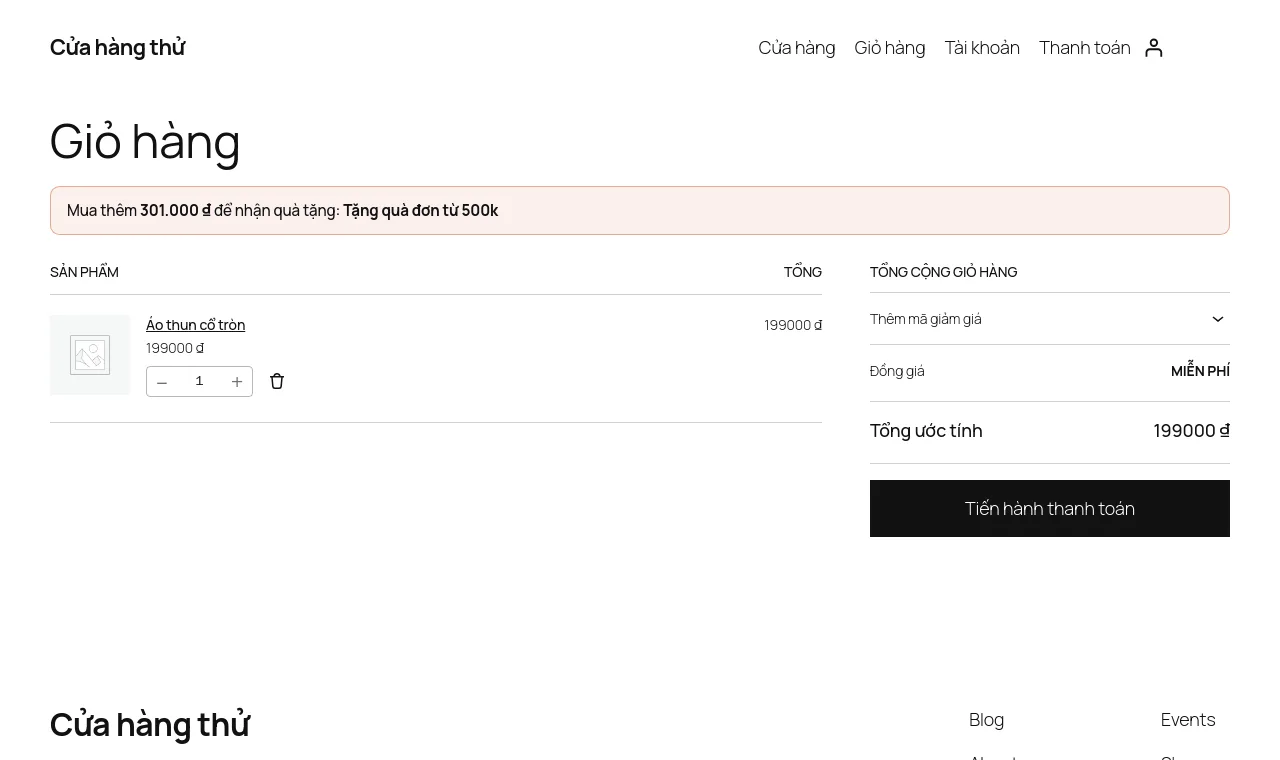Focus the quantity input field
The width and height of the screenshot is (1280, 760).
tap(199, 381)
